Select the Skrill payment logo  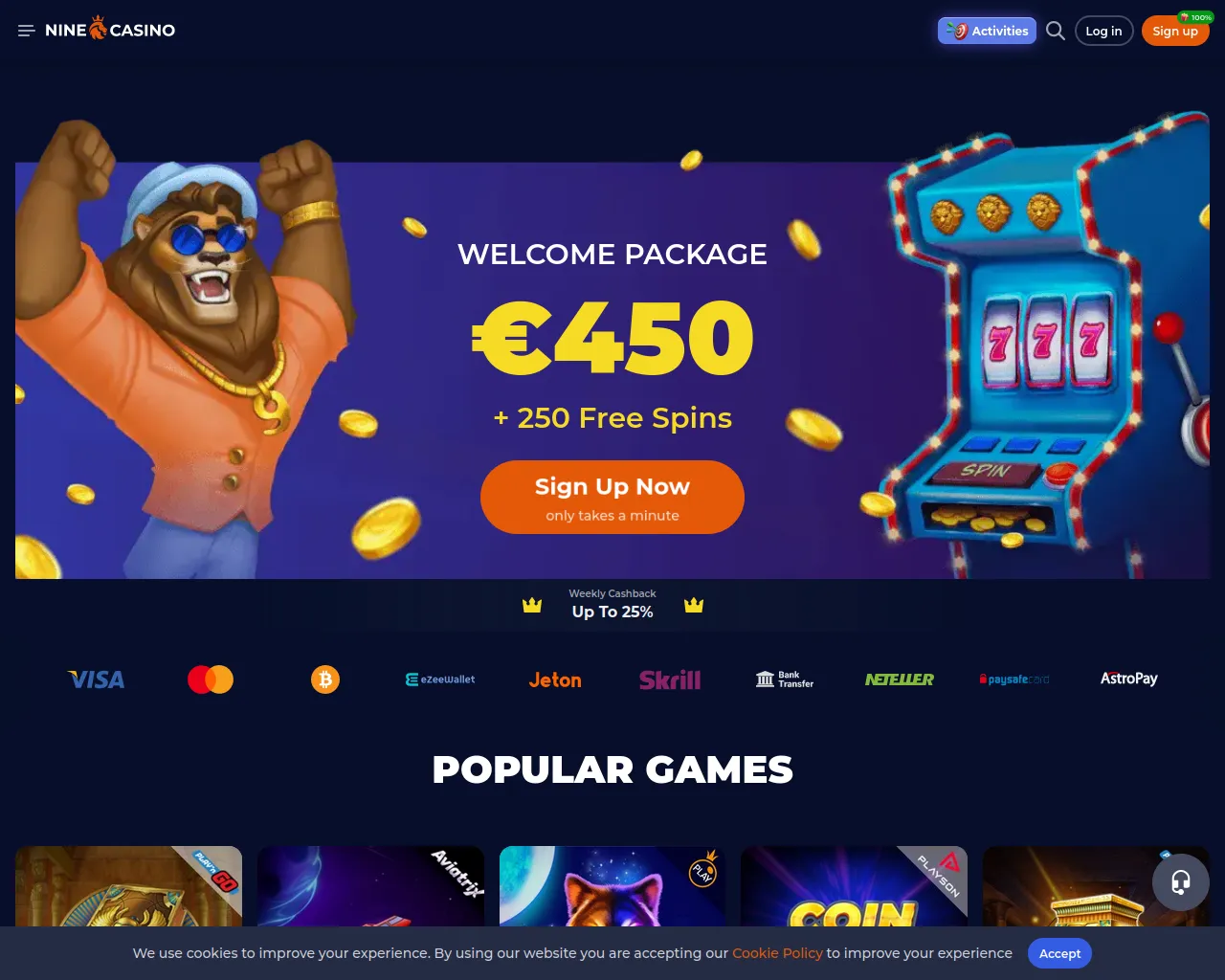tap(670, 679)
